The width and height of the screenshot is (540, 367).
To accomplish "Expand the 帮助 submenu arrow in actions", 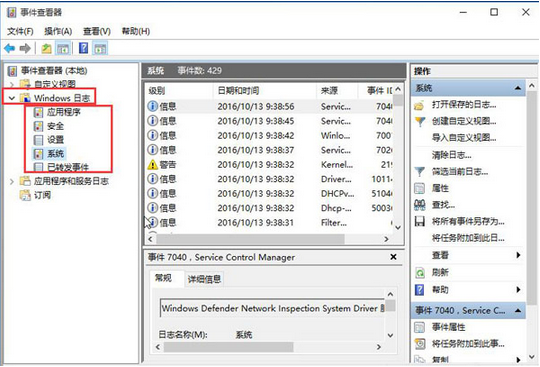I will (518, 290).
